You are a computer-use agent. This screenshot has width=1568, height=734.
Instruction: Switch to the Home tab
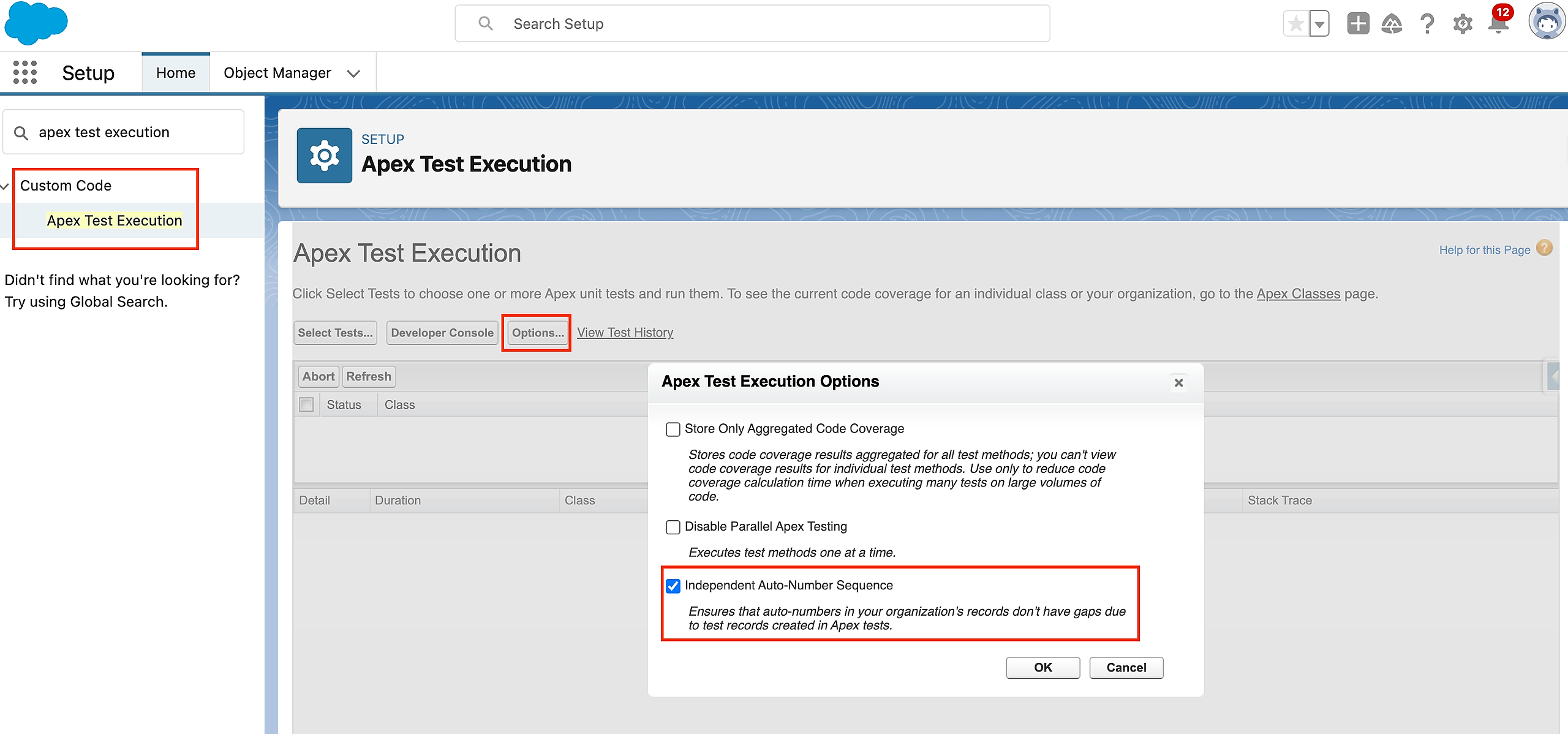click(x=176, y=73)
